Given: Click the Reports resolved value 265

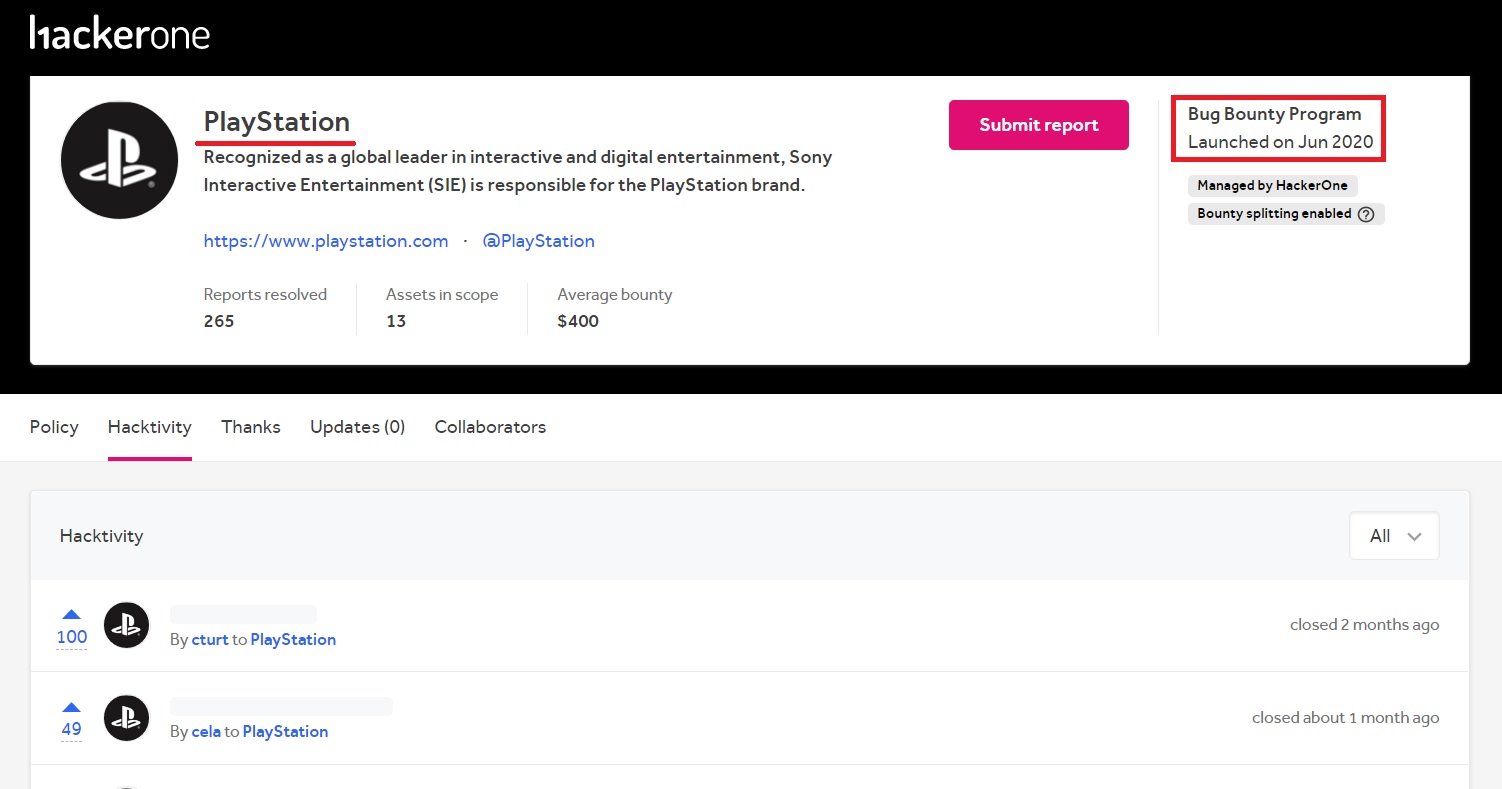Looking at the screenshot, I should pyautogui.click(x=219, y=321).
